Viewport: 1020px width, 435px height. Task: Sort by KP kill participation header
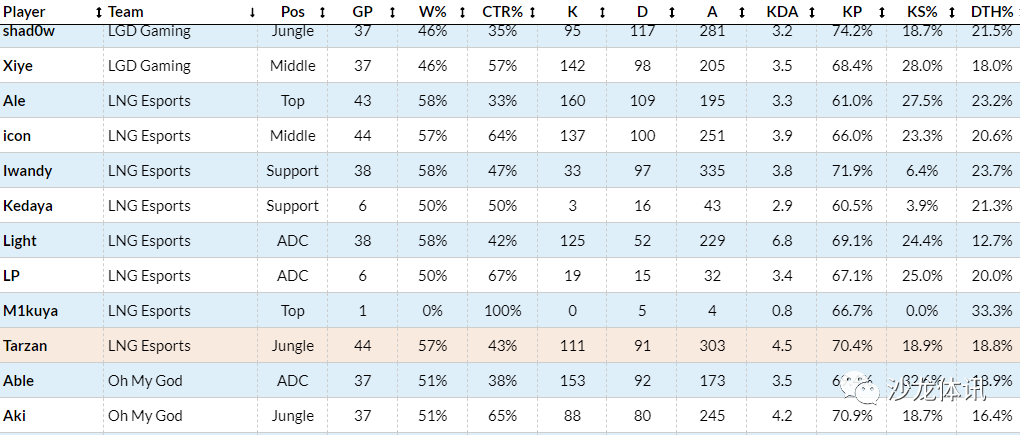pos(851,12)
